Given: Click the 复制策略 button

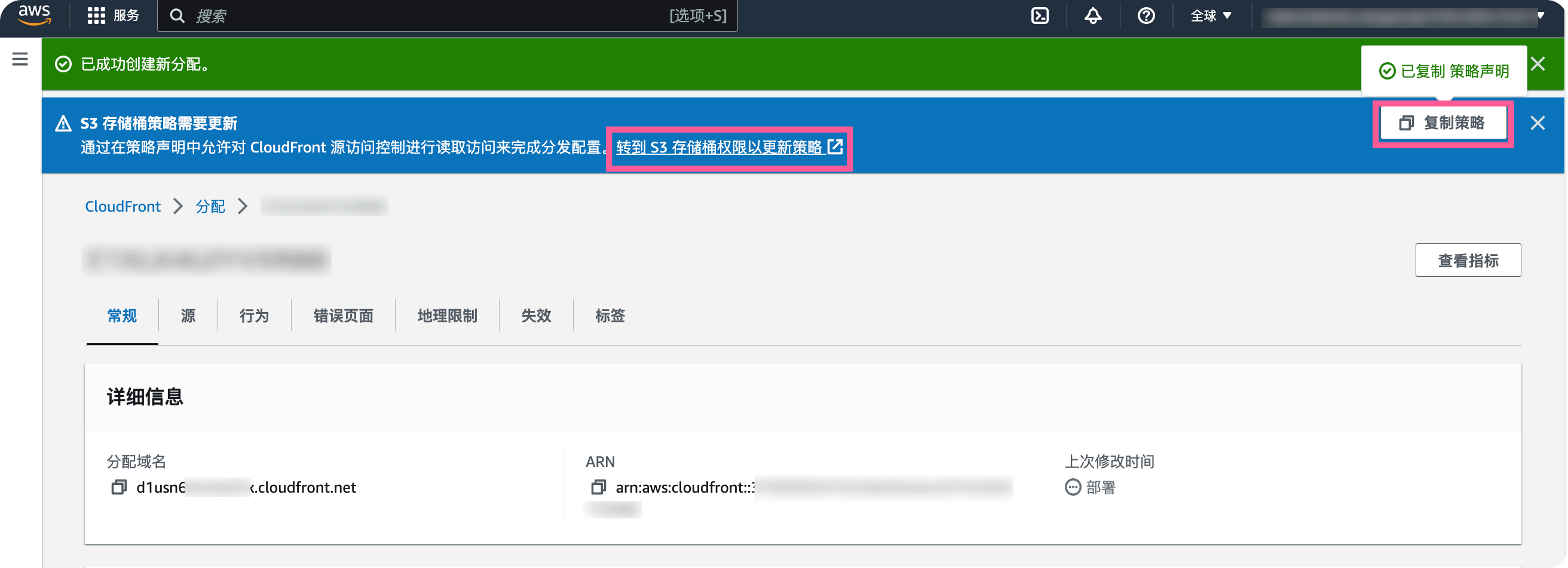Looking at the screenshot, I should pyautogui.click(x=1443, y=123).
